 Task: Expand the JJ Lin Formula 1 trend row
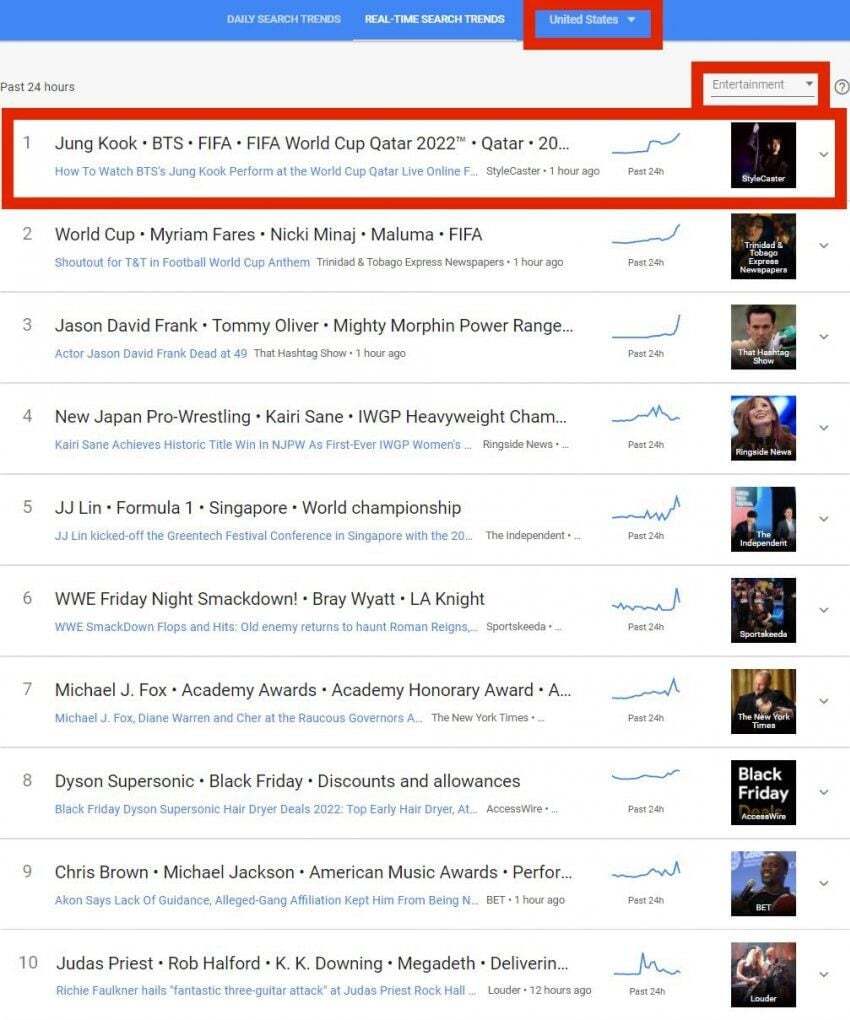click(823, 519)
